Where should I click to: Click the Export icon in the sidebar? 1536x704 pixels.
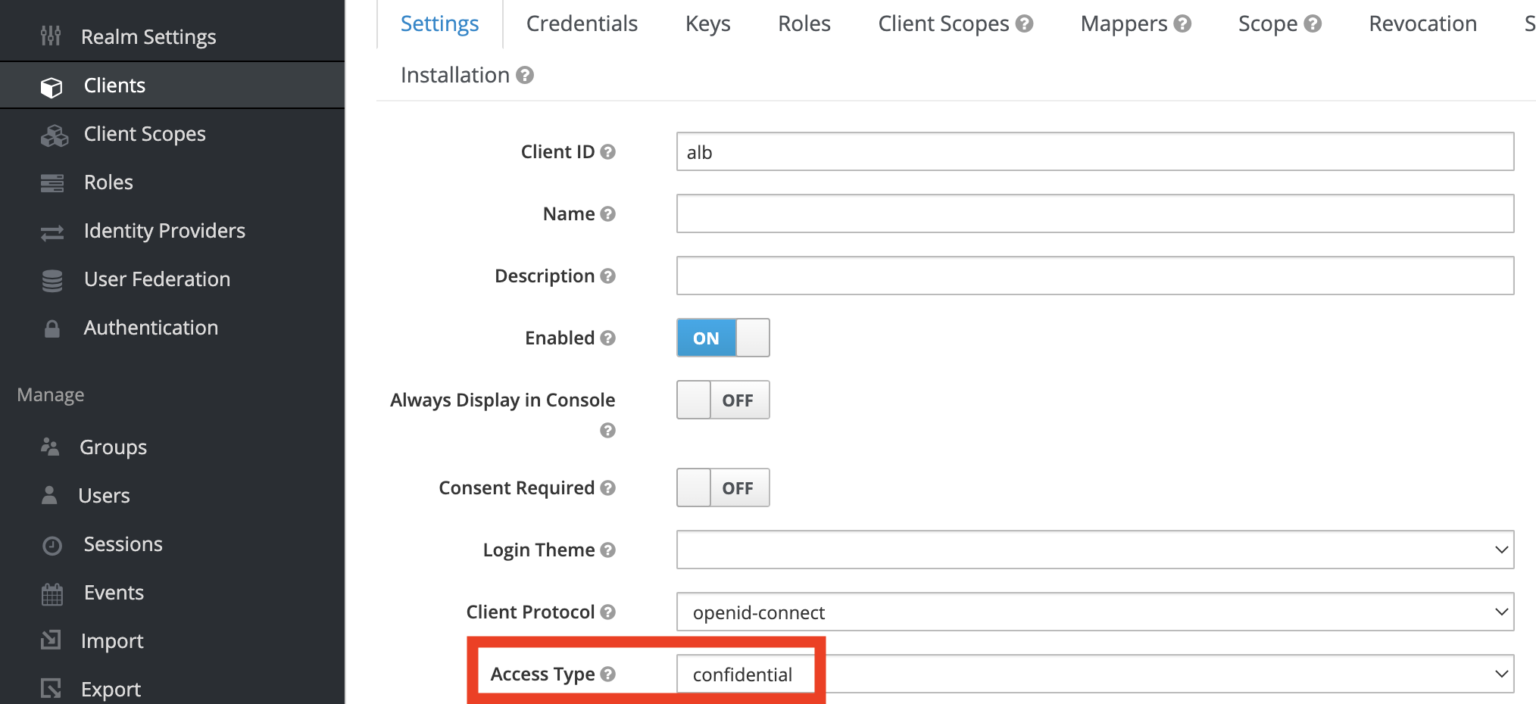52,688
